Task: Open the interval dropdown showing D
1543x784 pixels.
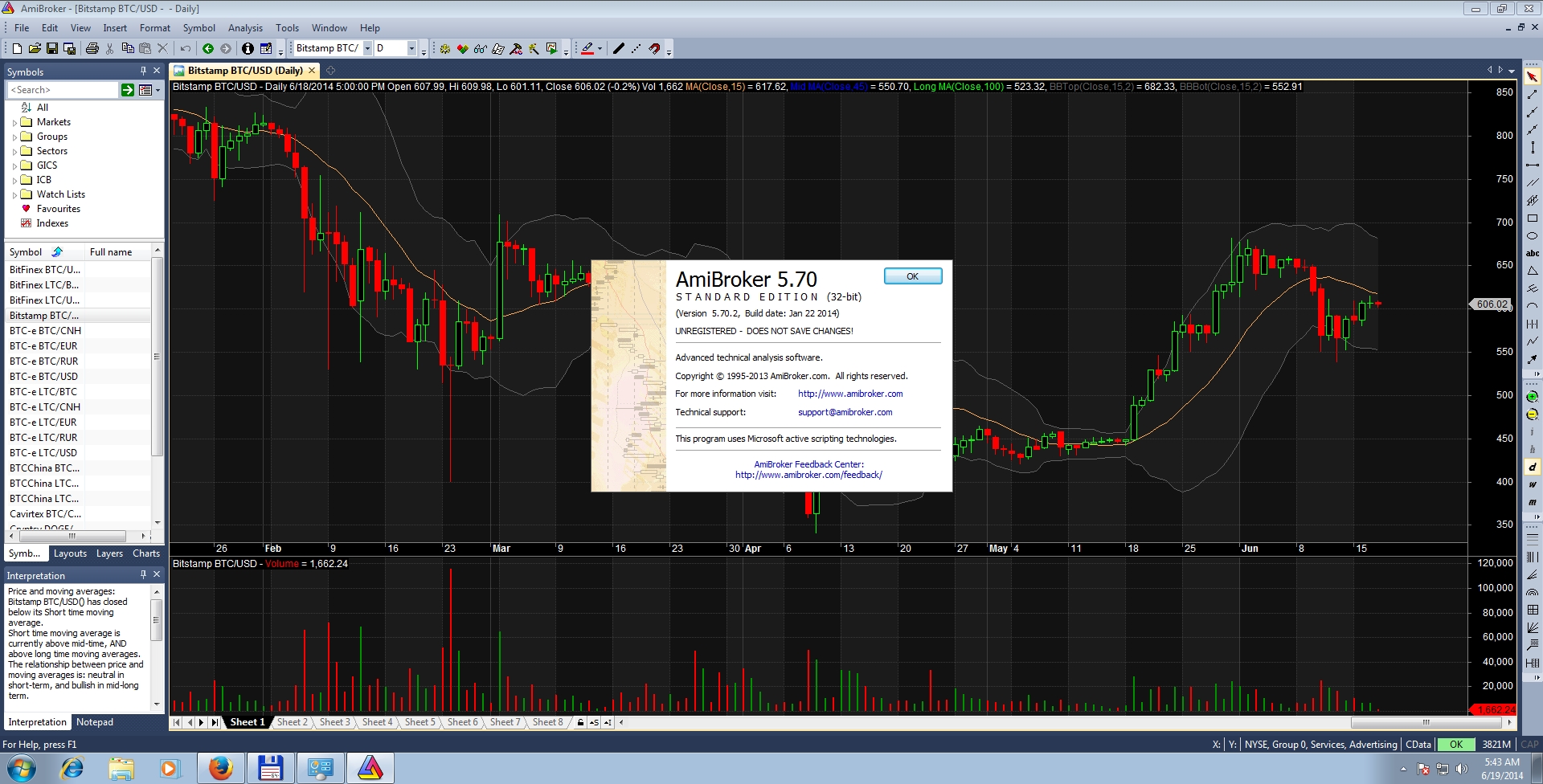Action: click(411, 48)
